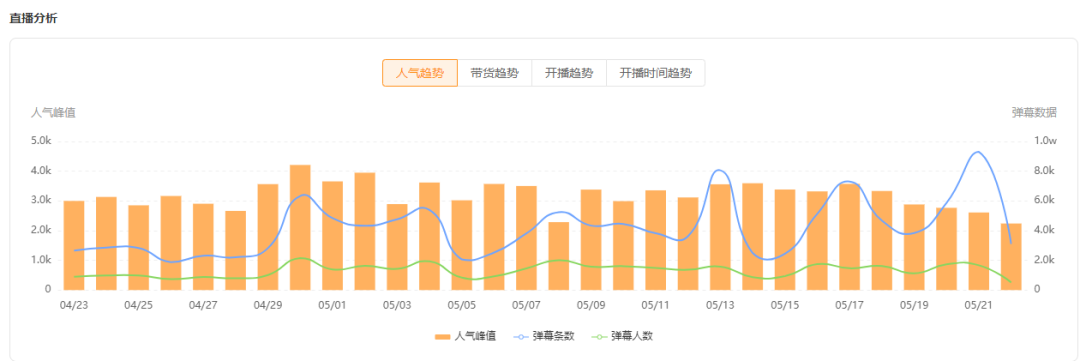Toggle the 弹幕条数 legend series
Viewport: 1080px width, 361px height.
[543, 336]
